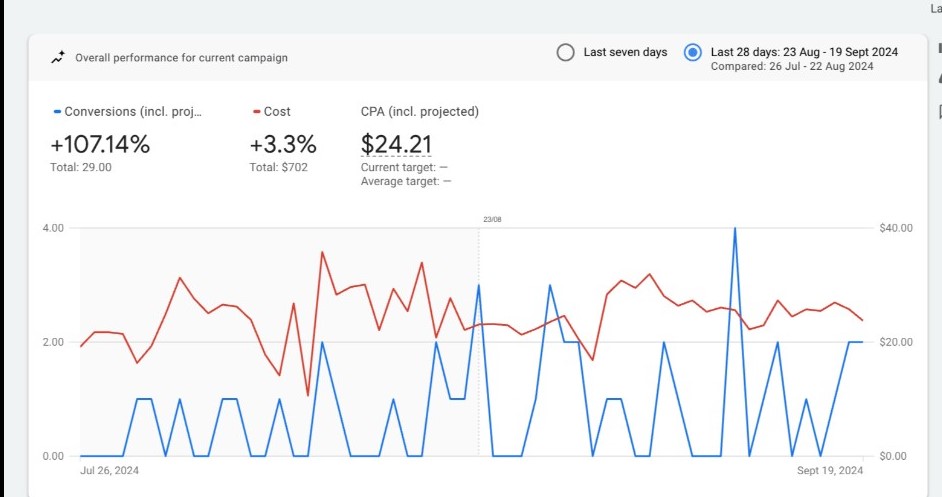Click the +107.14% conversions change value
The height and width of the screenshot is (497, 942).
coord(100,145)
